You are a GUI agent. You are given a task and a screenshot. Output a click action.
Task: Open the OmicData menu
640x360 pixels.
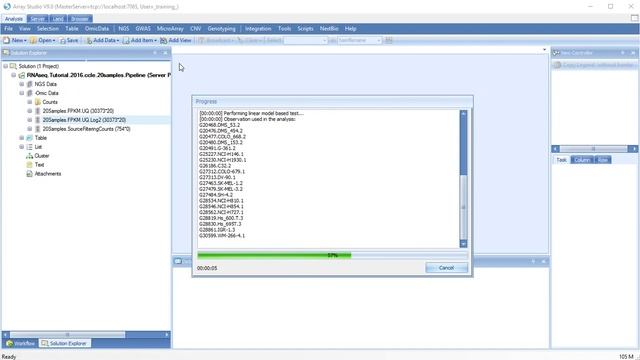pyautogui.click(x=97, y=29)
